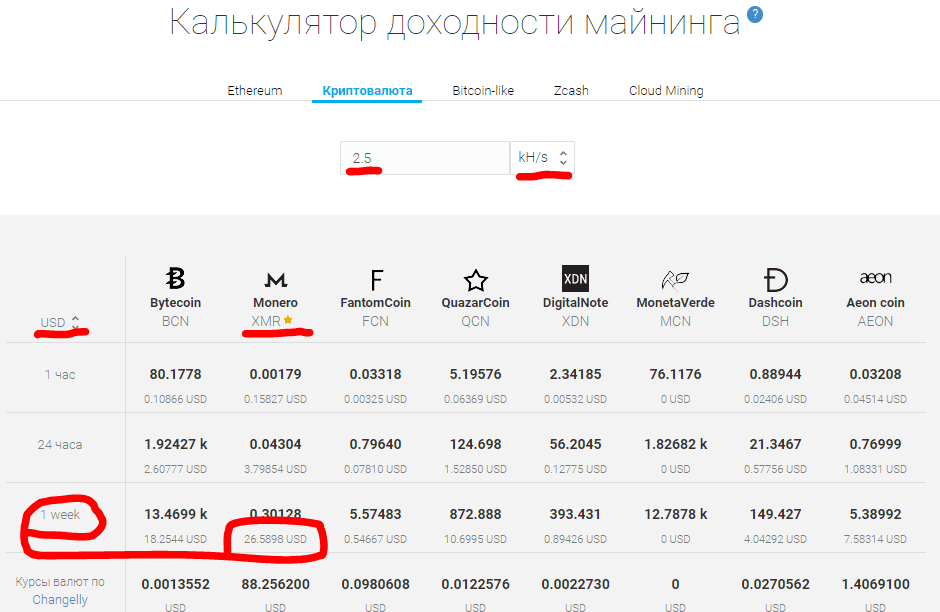Open the Cloud Mining tab
The height and width of the screenshot is (612, 940).
coord(666,91)
